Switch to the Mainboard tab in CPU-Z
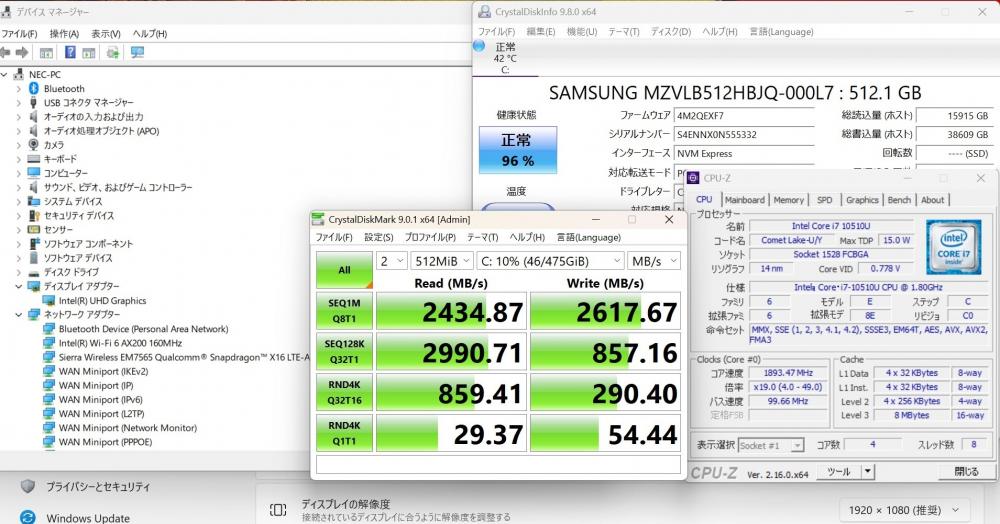The image size is (1000, 524). (x=744, y=200)
